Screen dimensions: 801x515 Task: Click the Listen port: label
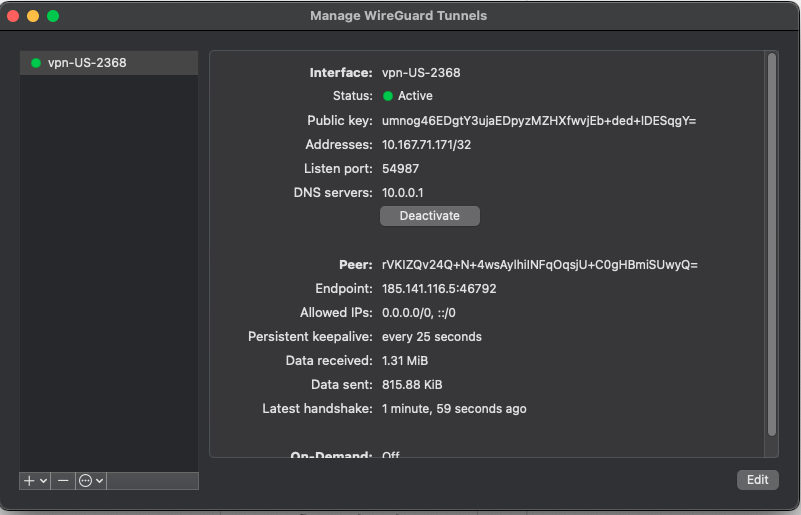338,169
